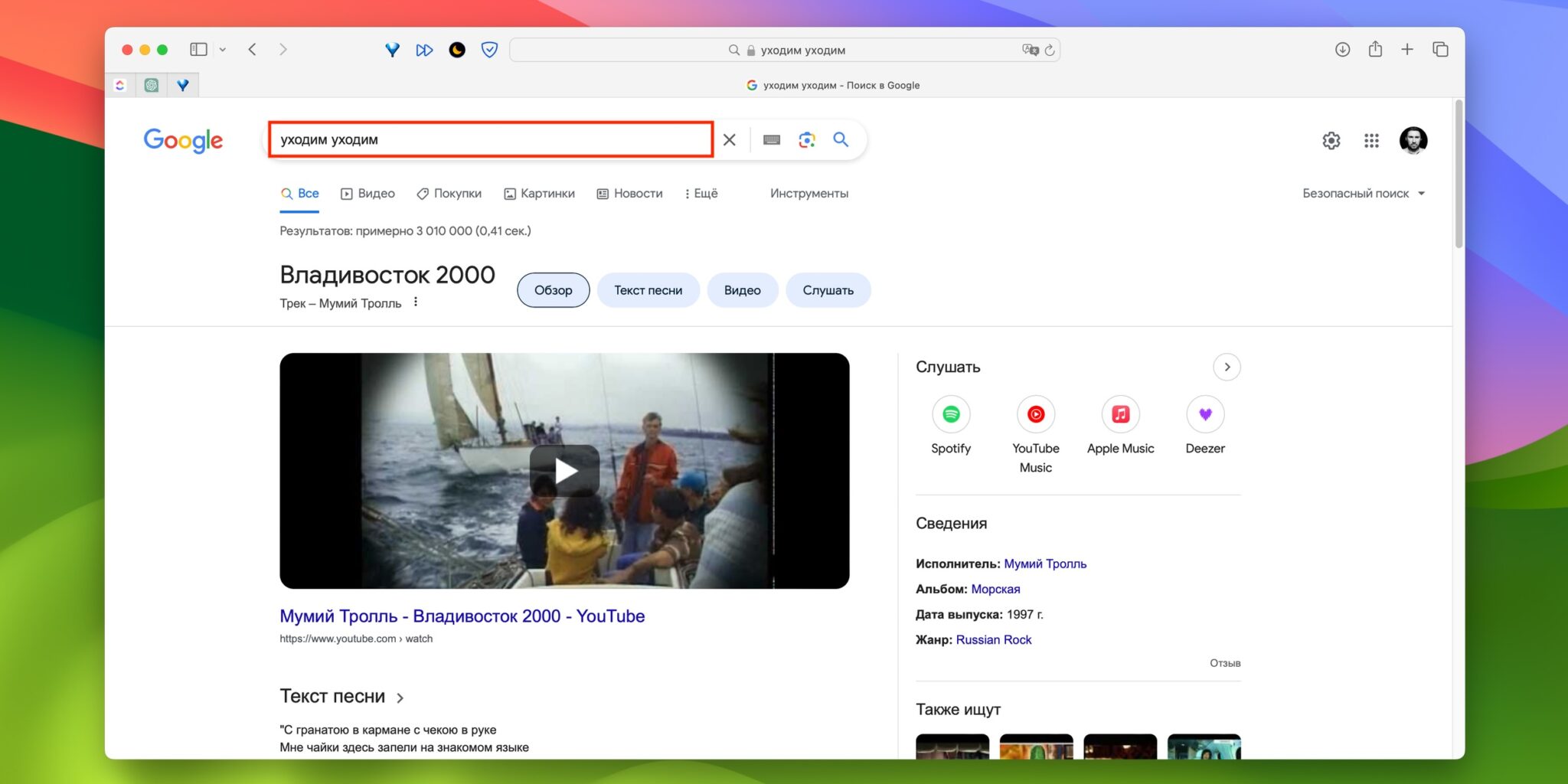Play the Владивосток 2000 video
Viewport: 1568px width, 784px height.
point(565,471)
